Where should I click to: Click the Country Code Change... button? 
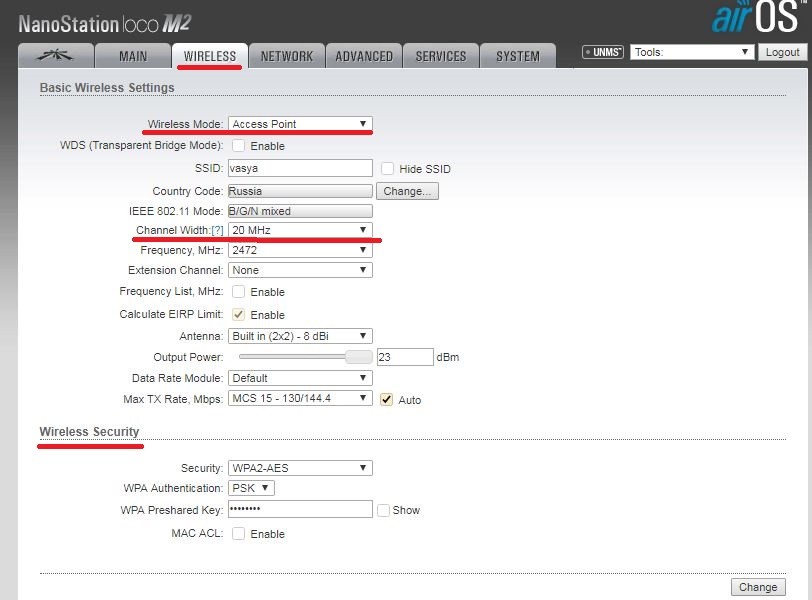click(x=407, y=191)
